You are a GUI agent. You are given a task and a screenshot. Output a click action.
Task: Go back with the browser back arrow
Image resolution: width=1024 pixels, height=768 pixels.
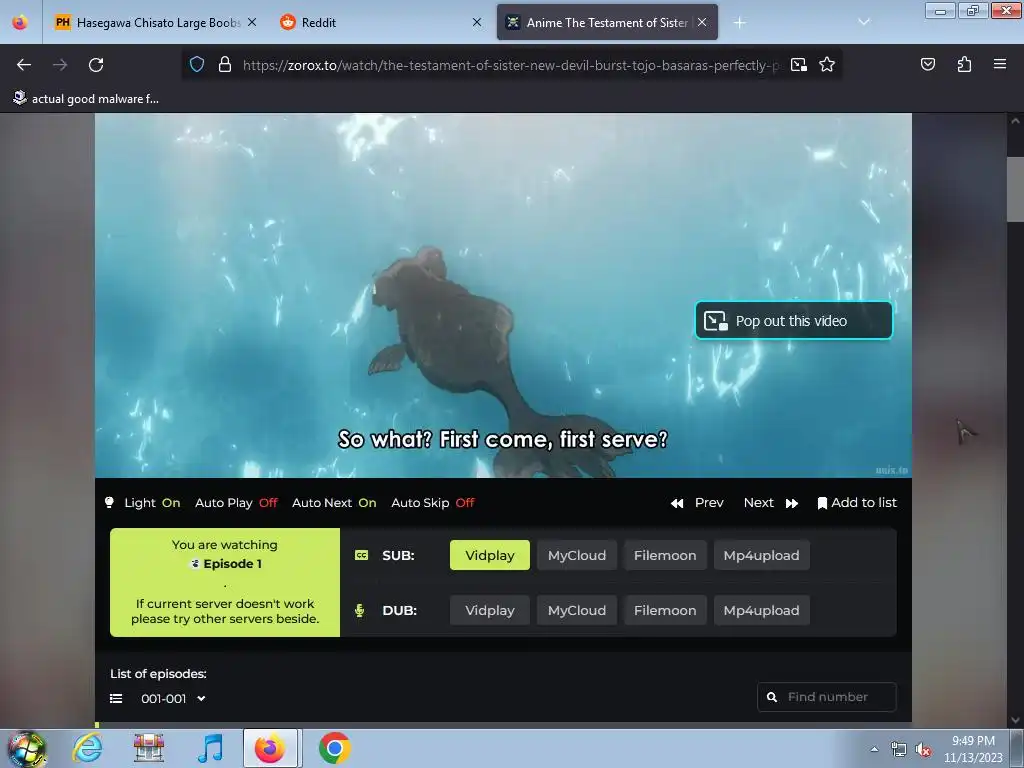pyautogui.click(x=24, y=65)
